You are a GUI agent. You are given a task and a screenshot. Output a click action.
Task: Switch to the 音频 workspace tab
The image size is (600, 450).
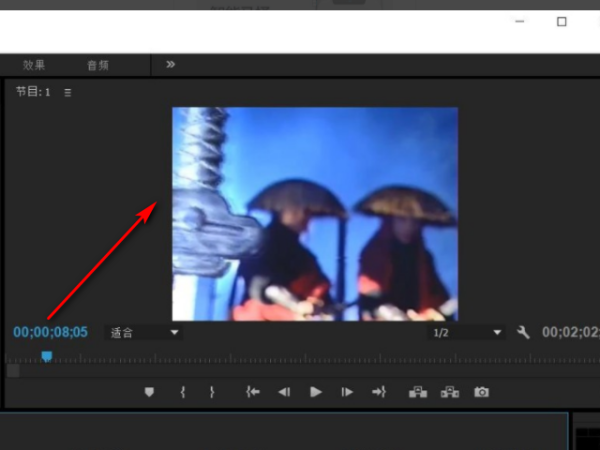(98, 65)
